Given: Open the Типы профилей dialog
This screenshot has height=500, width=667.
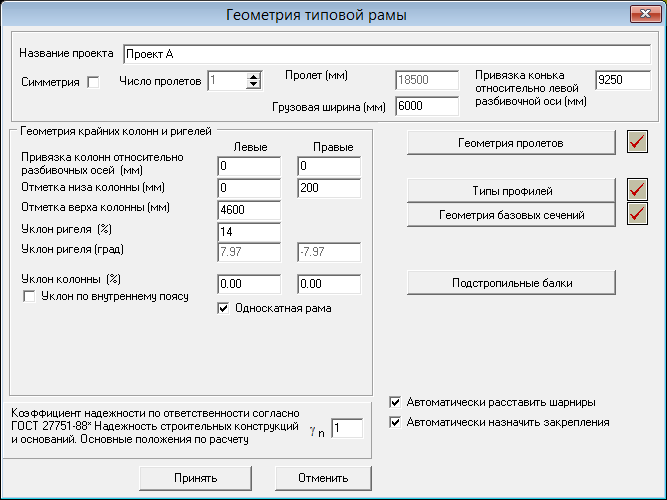Looking at the screenshot, I should (511, 190).
